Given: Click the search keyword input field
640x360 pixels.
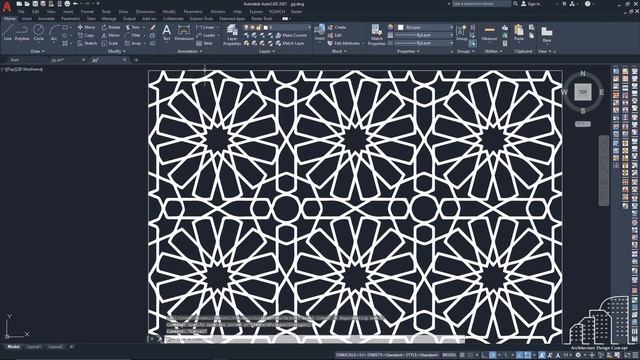Looking at the screenshot, I should [x=481, y=4].
